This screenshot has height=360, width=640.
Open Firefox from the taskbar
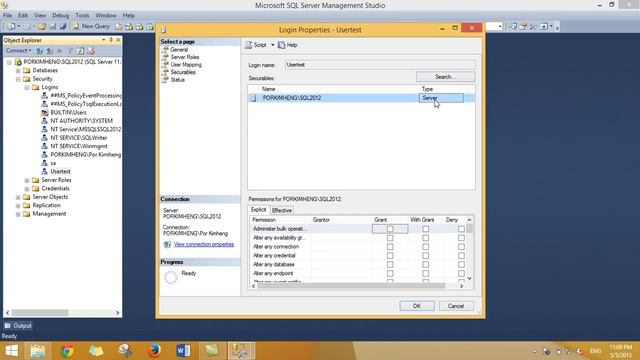(154, 351)
